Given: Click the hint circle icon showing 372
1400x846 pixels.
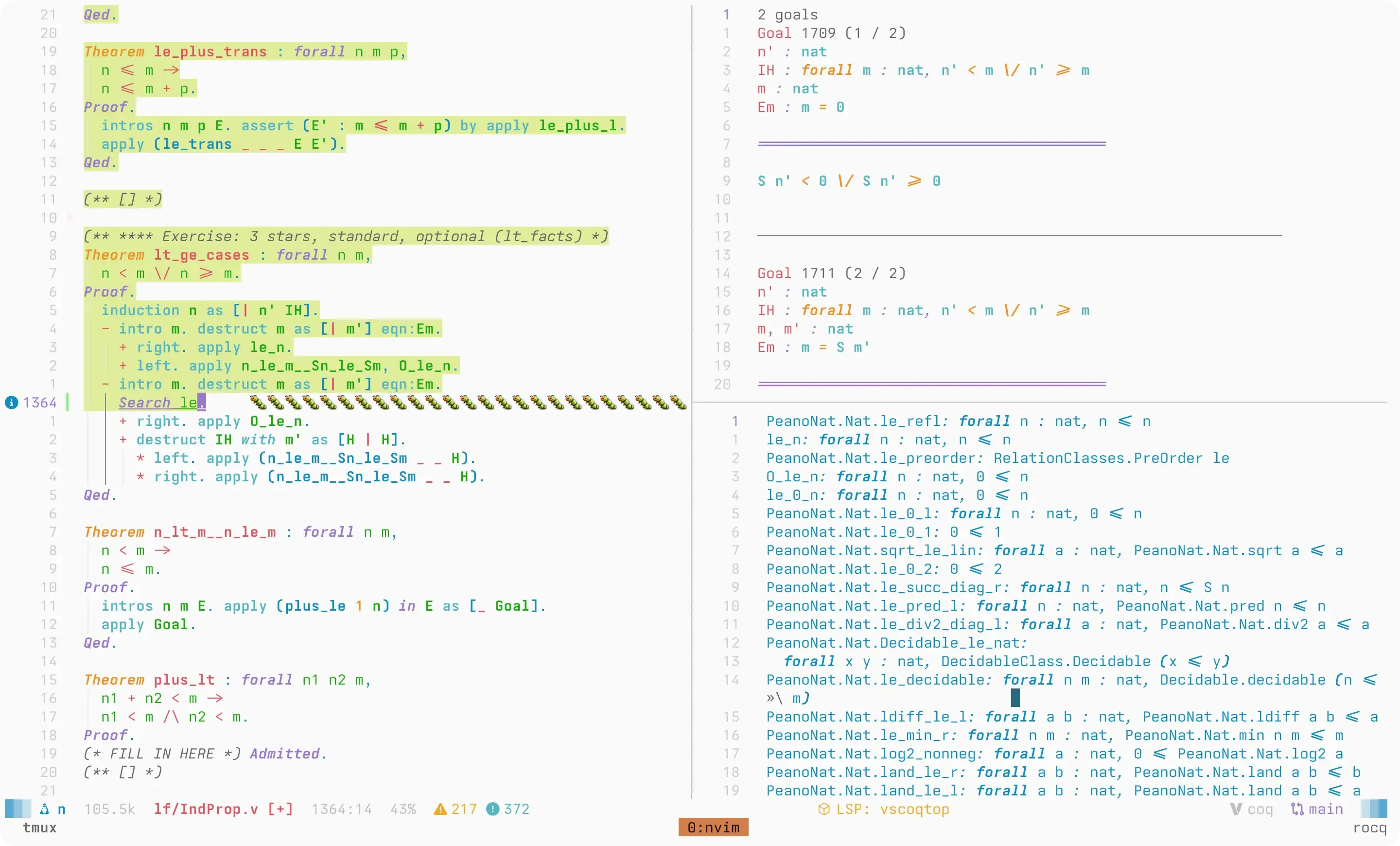Looking at the screenshot, I should click(492, 809).
